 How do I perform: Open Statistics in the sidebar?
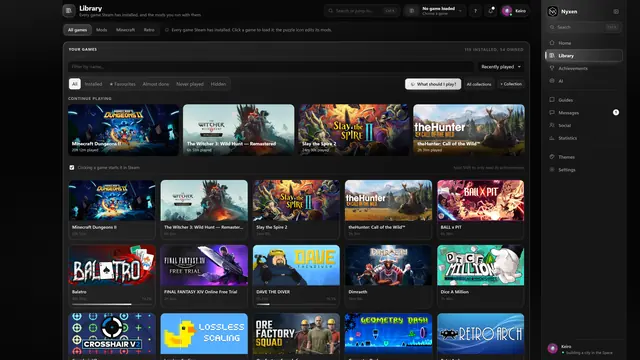coord(584,138)
